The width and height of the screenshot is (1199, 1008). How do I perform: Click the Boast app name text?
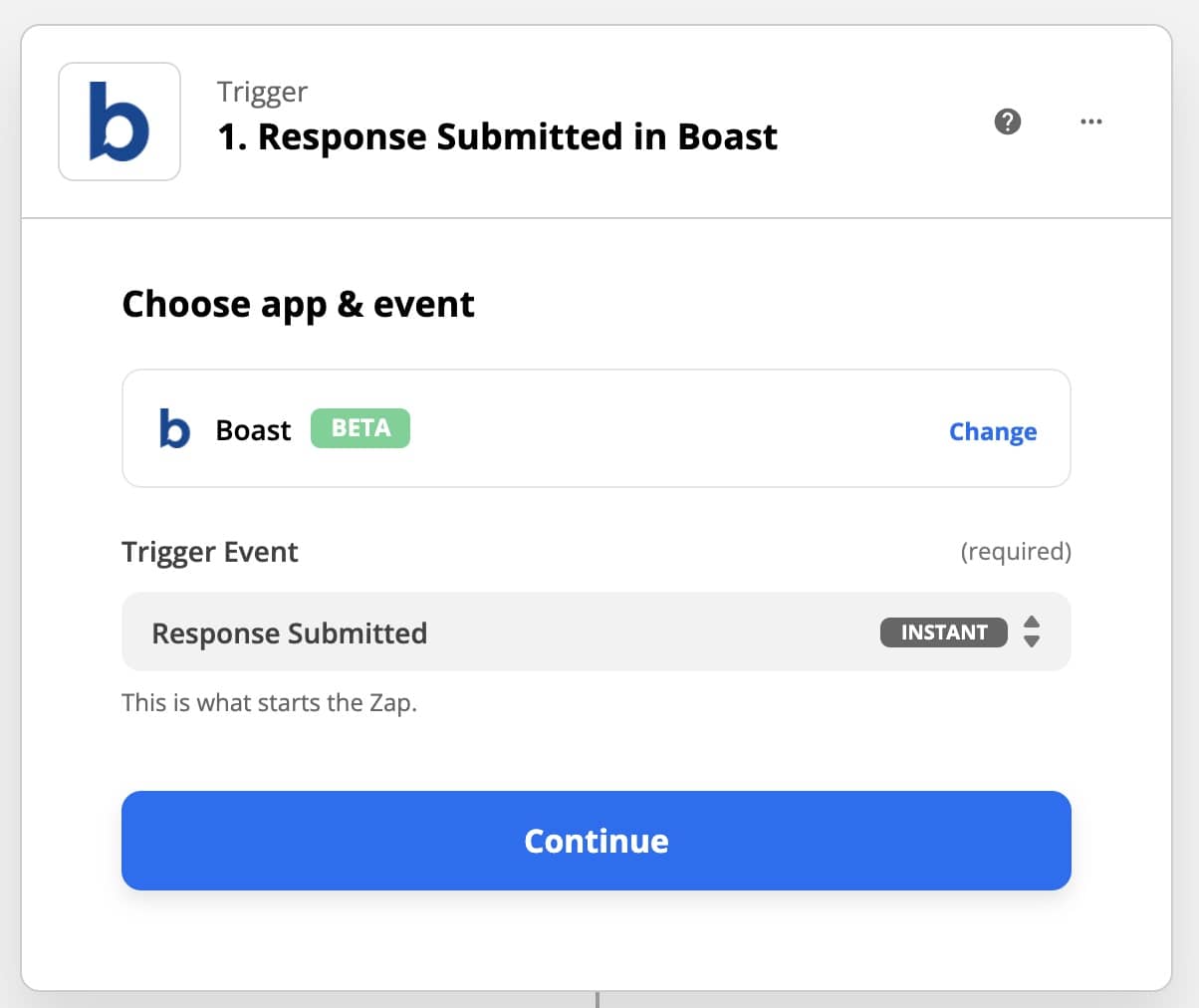coord(253,430)
